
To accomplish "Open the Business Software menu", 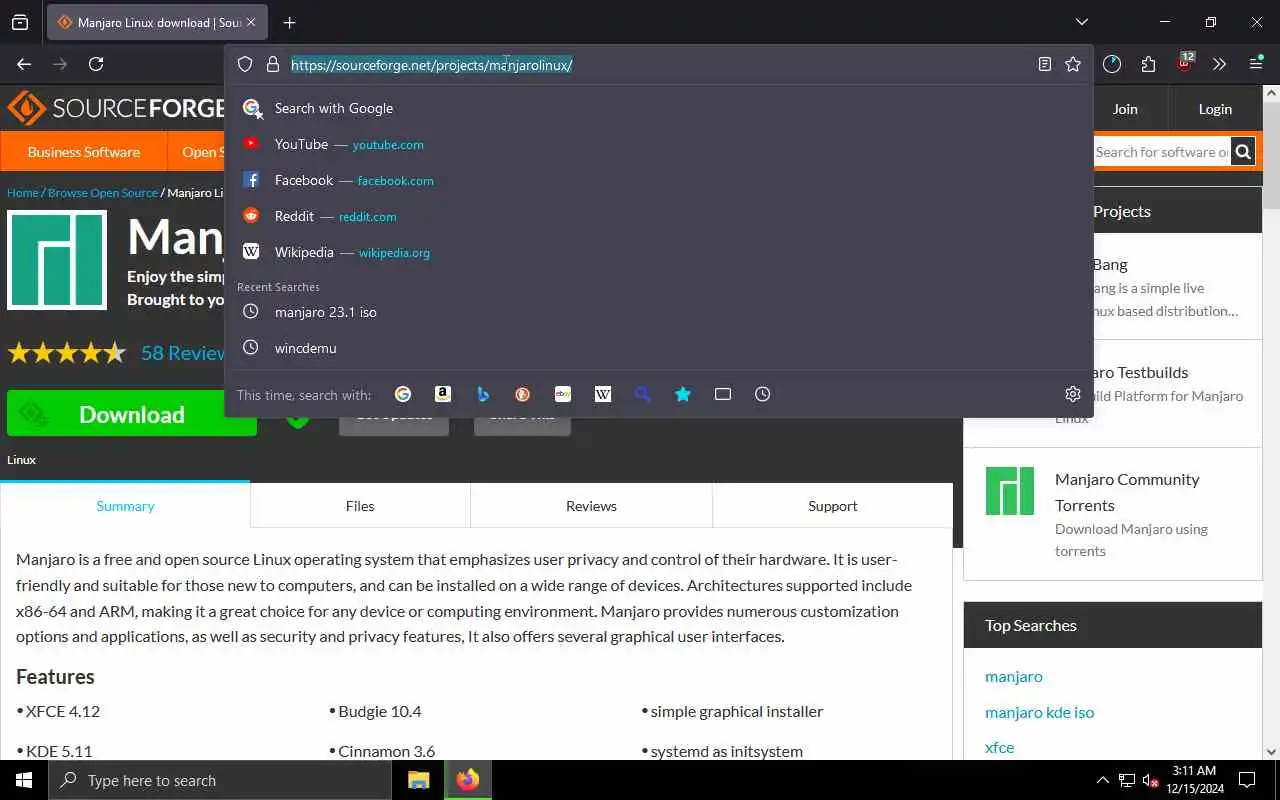I will coord(84,152).
